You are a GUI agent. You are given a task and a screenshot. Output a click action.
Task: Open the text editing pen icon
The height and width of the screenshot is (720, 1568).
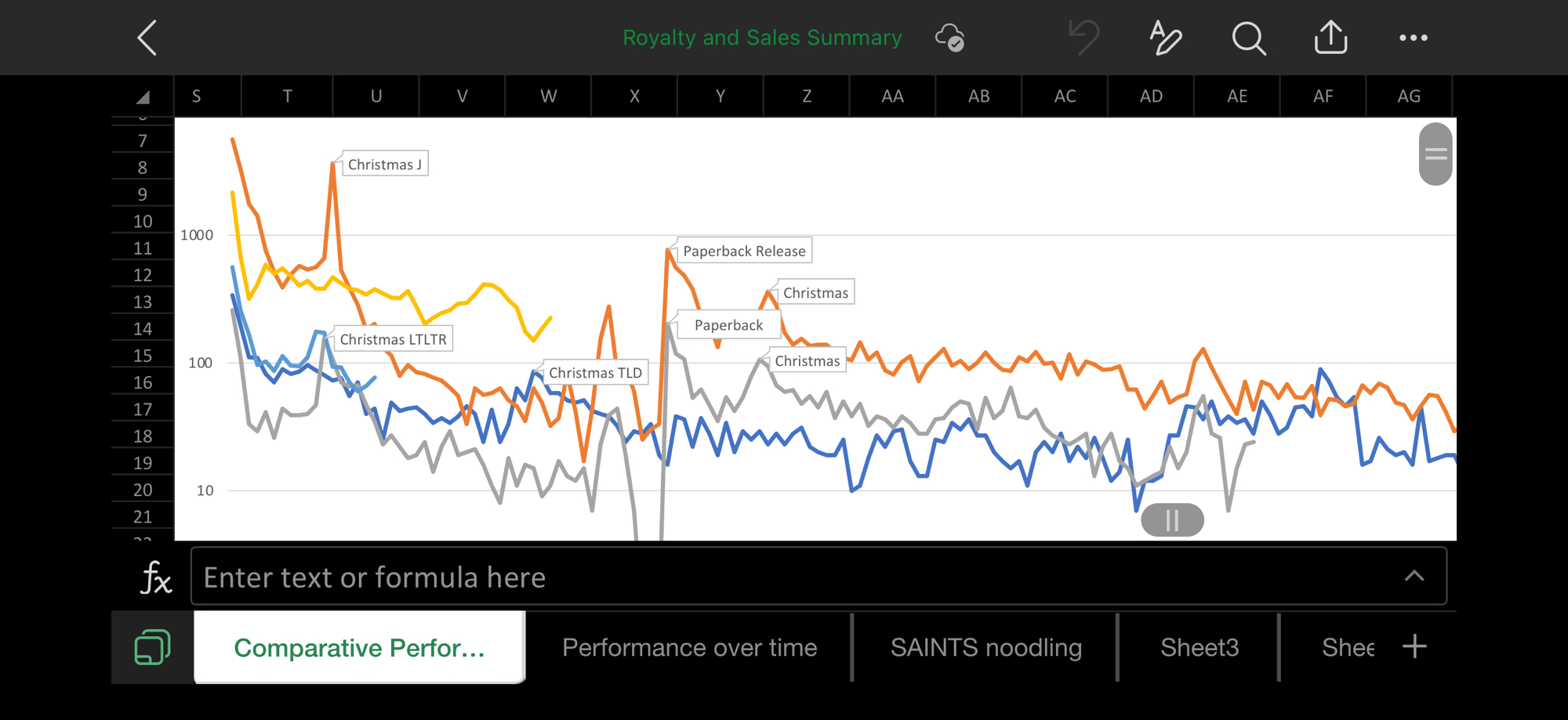(x=1165, y=38)
